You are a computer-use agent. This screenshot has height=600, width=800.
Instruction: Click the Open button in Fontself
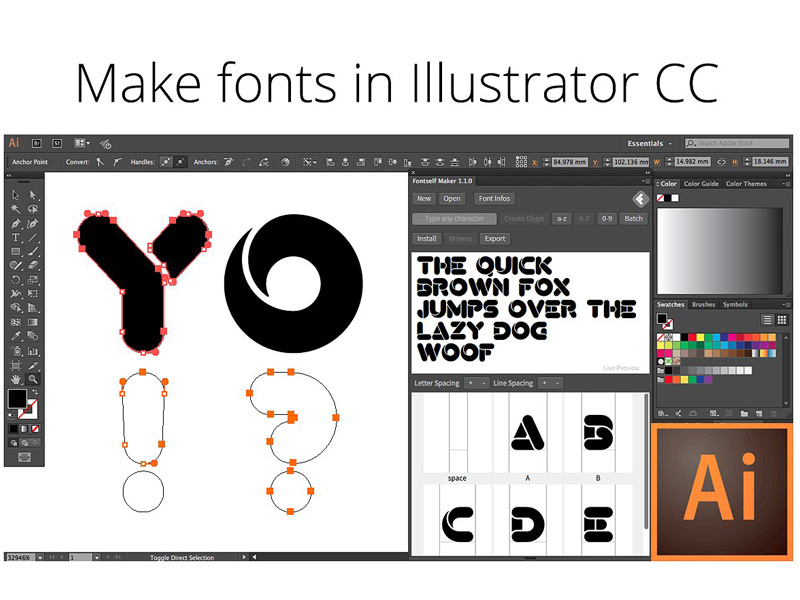[452, 198]
